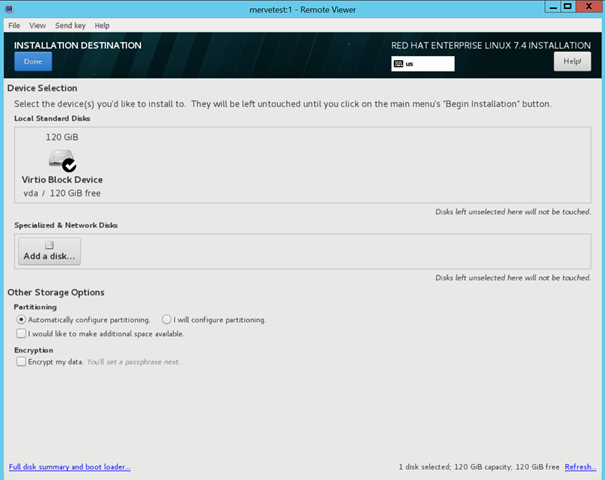Click the You'll set a passphrase next hint

[134, 362]
